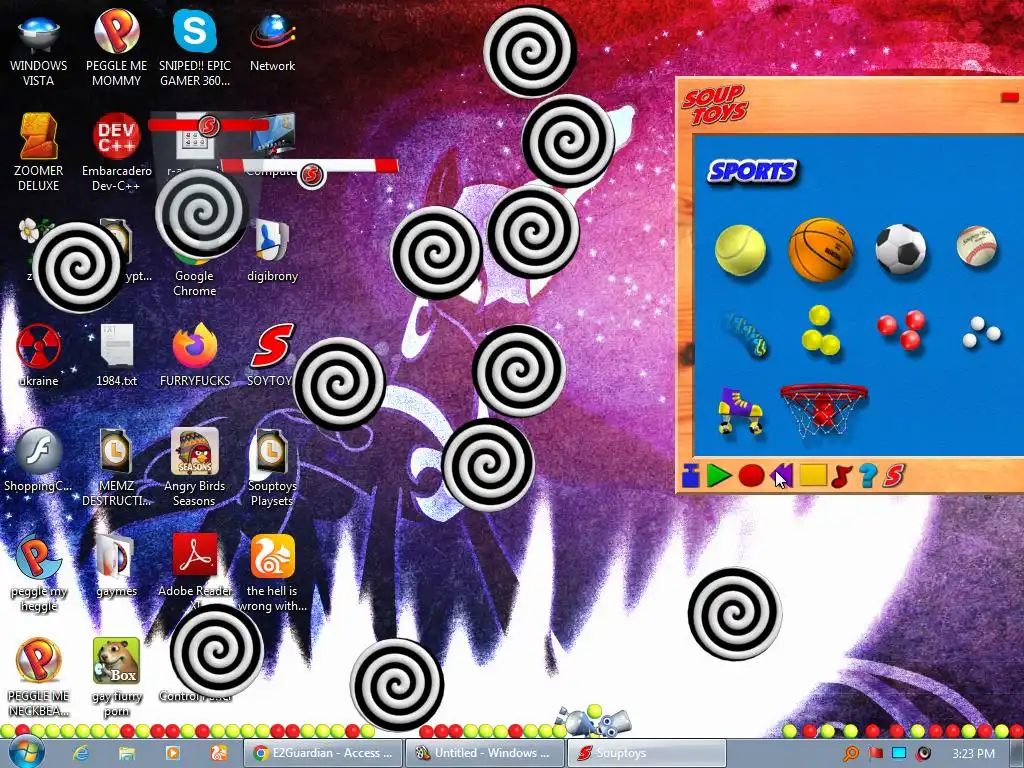Image resolution: width=1024 pixels, height=768 pixels.
Task: Open the gaymes folder
Action: tap(116, 566)
